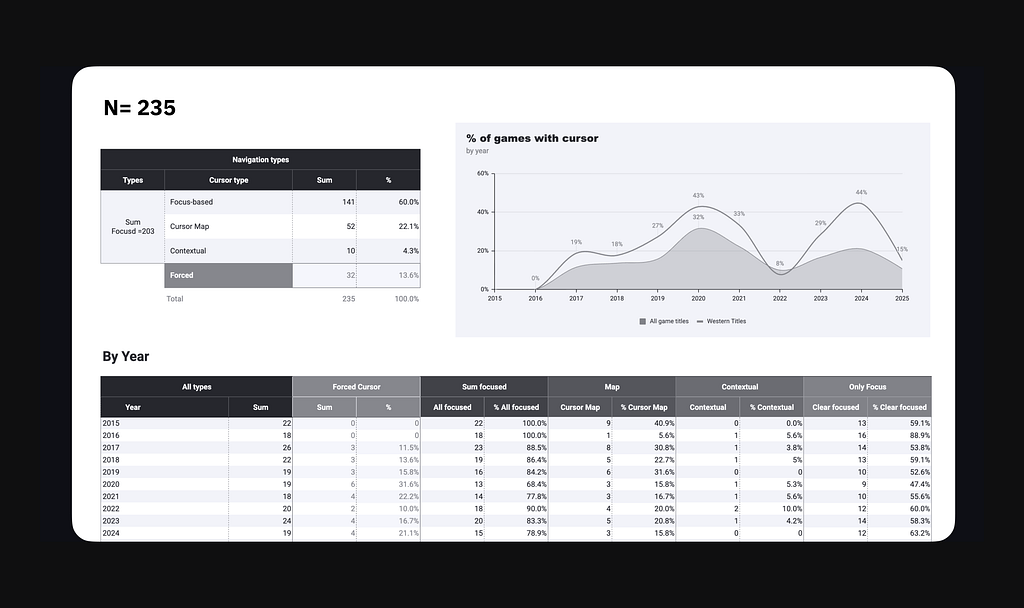This screenshot has height=608, width=1024.
Task: Click the Sum focused group header
Action: 485,387
